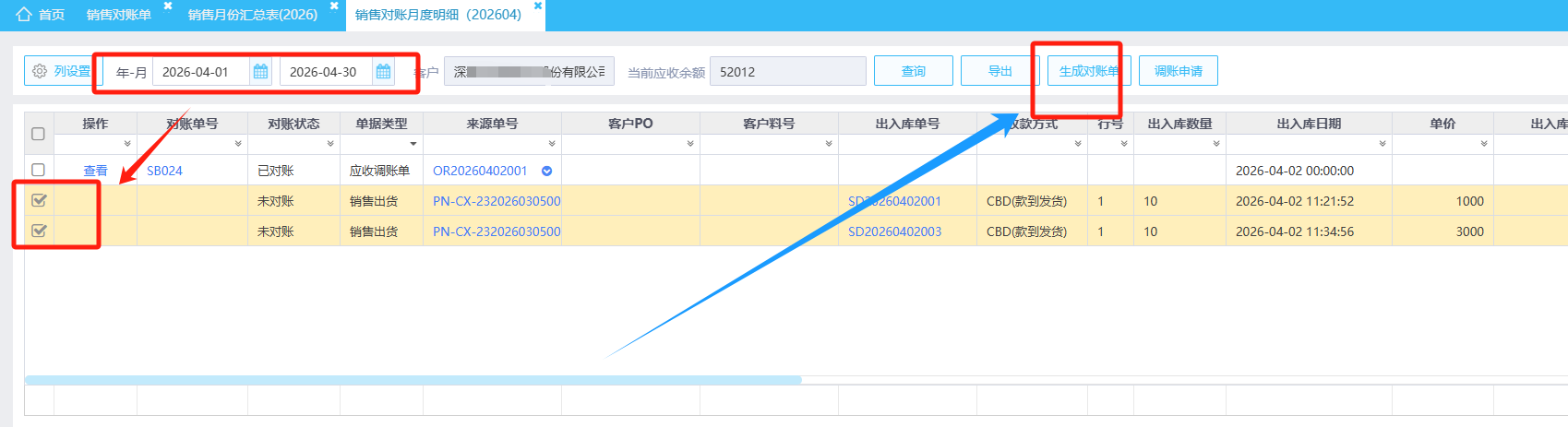Open start date calendar for 2026-04-01
Image resolution: width=1568 pixels, height=427 pixels.
260,72
